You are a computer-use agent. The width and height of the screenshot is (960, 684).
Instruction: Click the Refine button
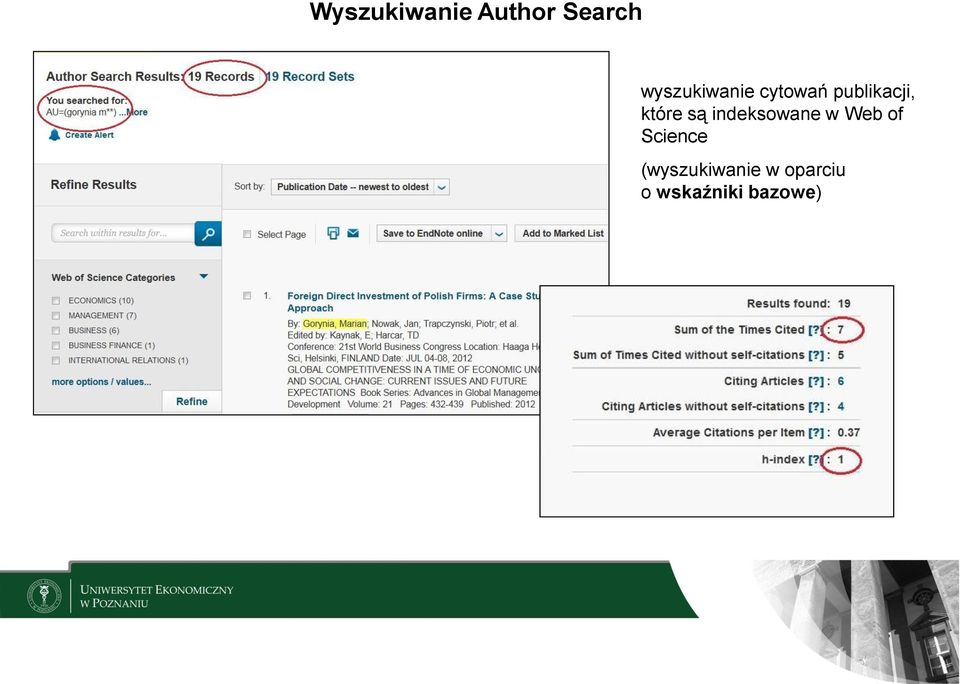tap(192, 402)
